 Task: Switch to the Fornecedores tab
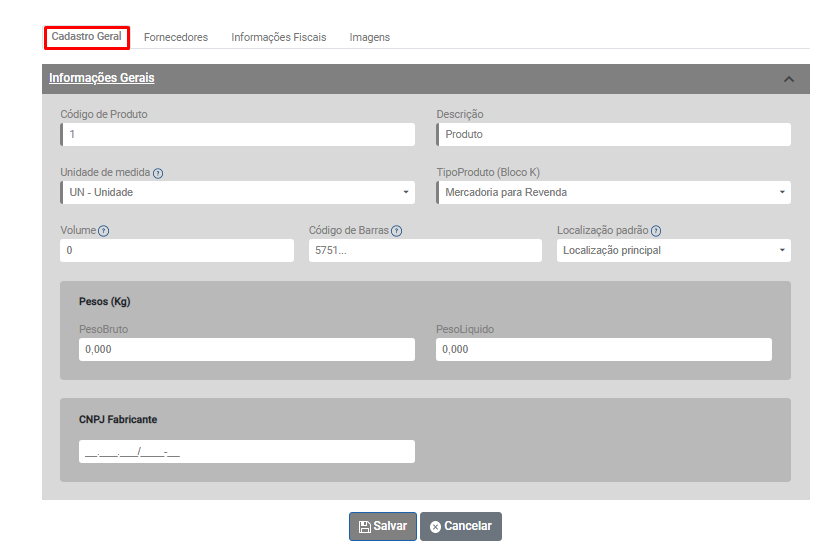pos(176,37)
